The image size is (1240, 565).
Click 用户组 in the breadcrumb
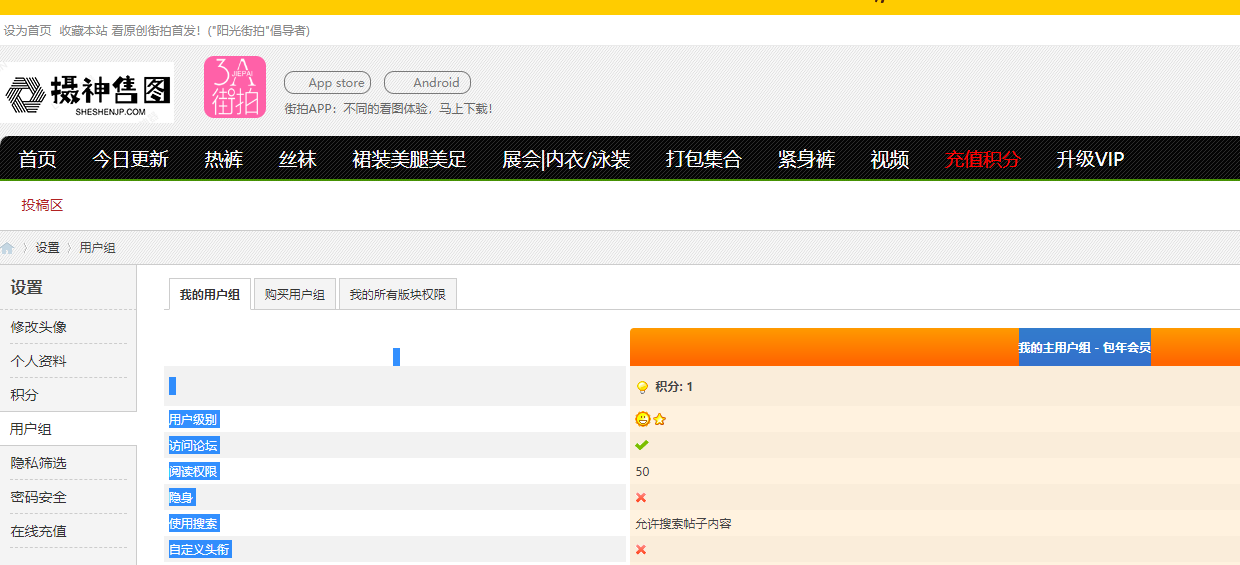[x=98, y=248]
